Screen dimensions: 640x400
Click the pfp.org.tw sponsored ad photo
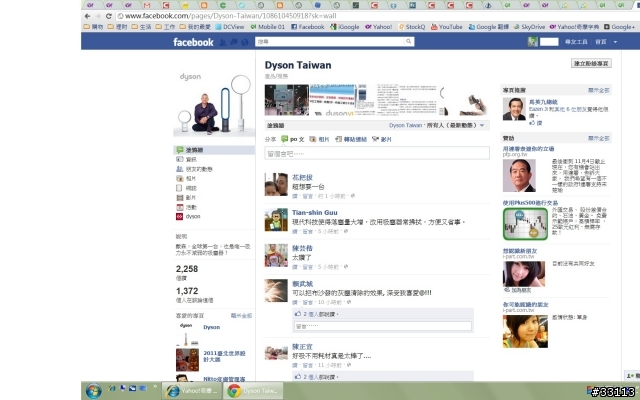tap(519, 175)
